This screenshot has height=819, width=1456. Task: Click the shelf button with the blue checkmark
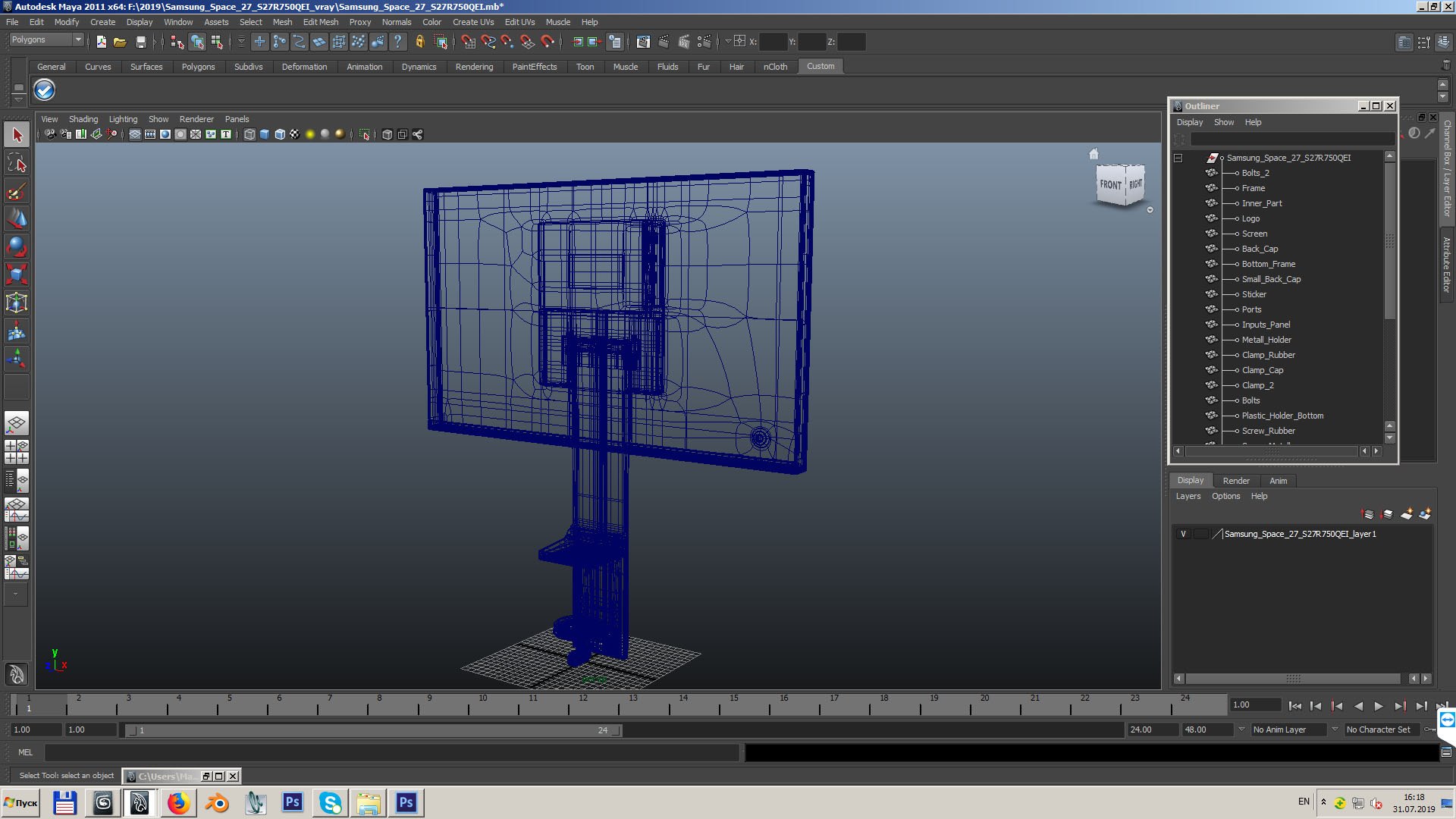[44, 90]
